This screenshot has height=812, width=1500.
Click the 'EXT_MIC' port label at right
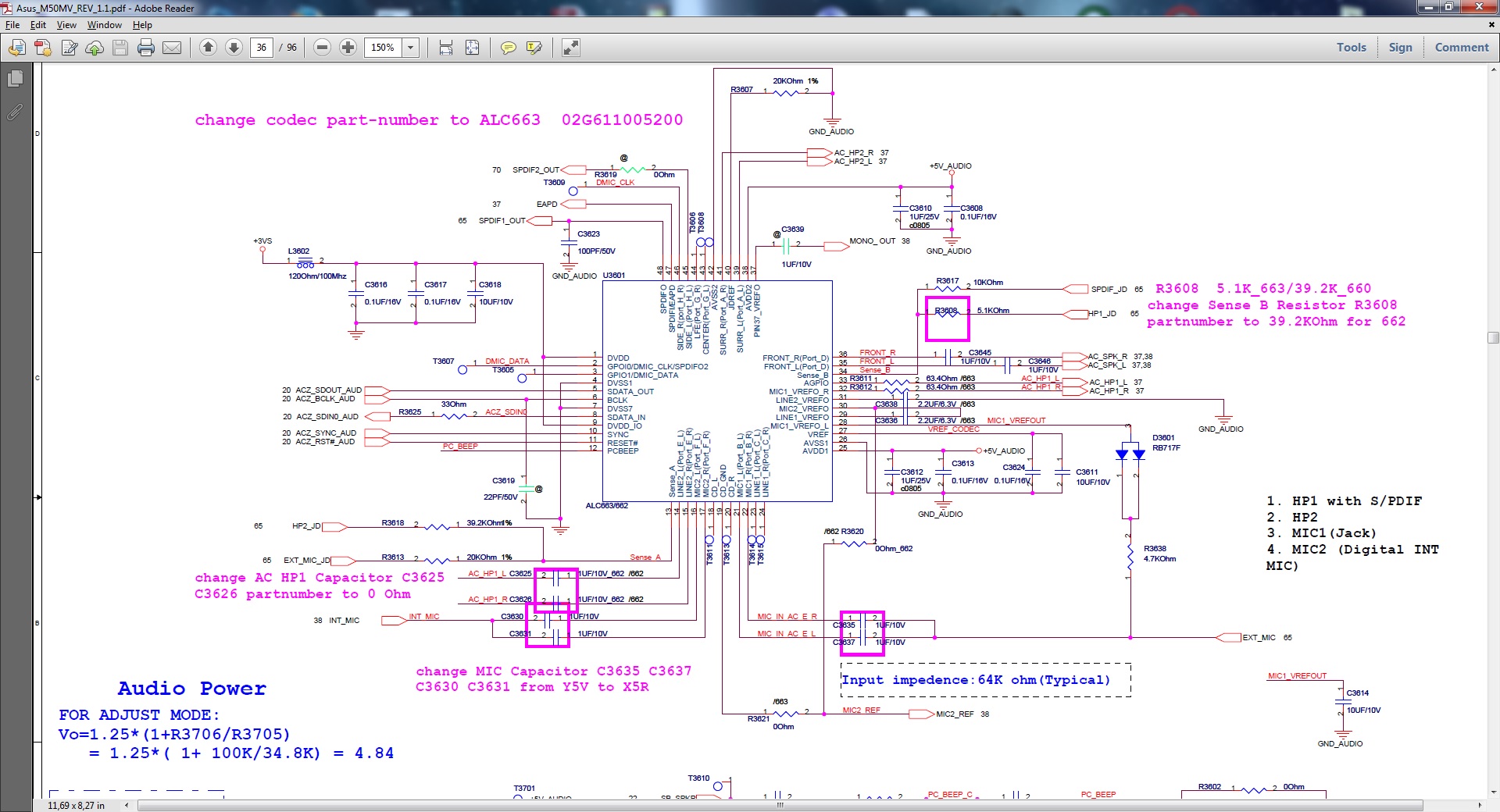(1259, 638)
